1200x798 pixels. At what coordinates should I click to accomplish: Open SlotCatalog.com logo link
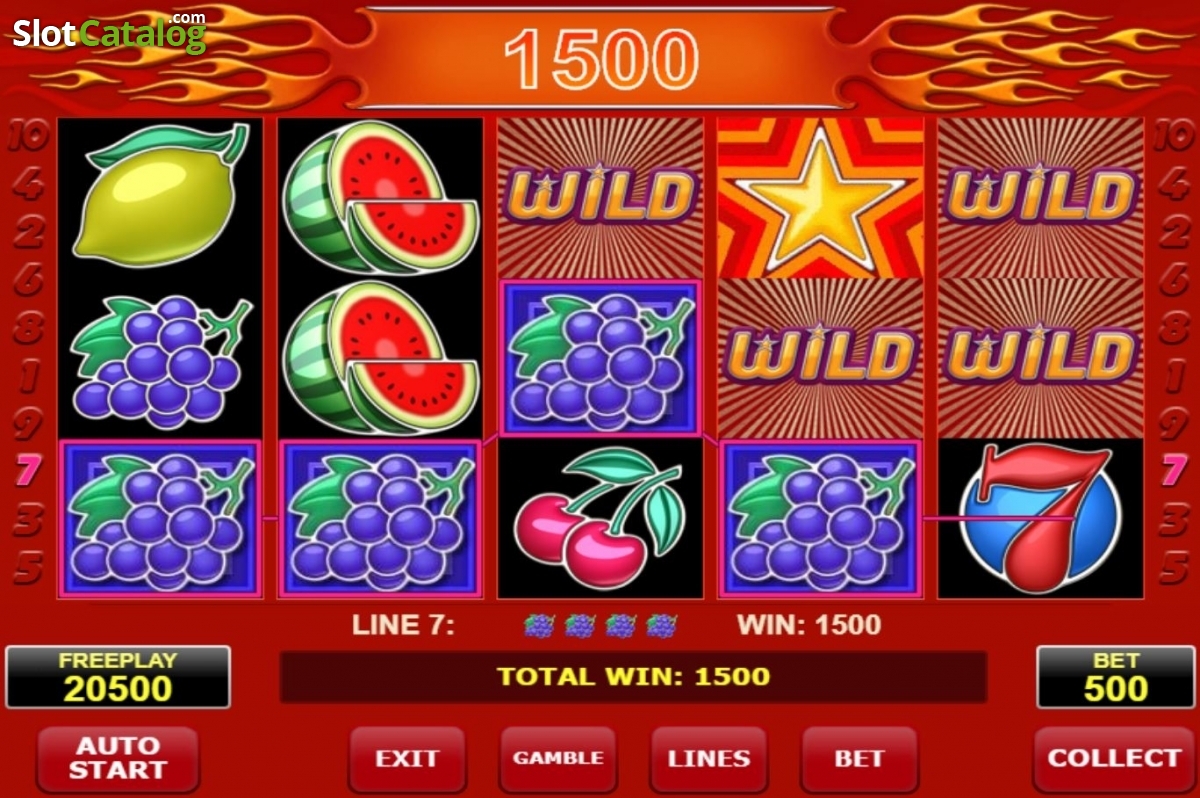point(108,34)
